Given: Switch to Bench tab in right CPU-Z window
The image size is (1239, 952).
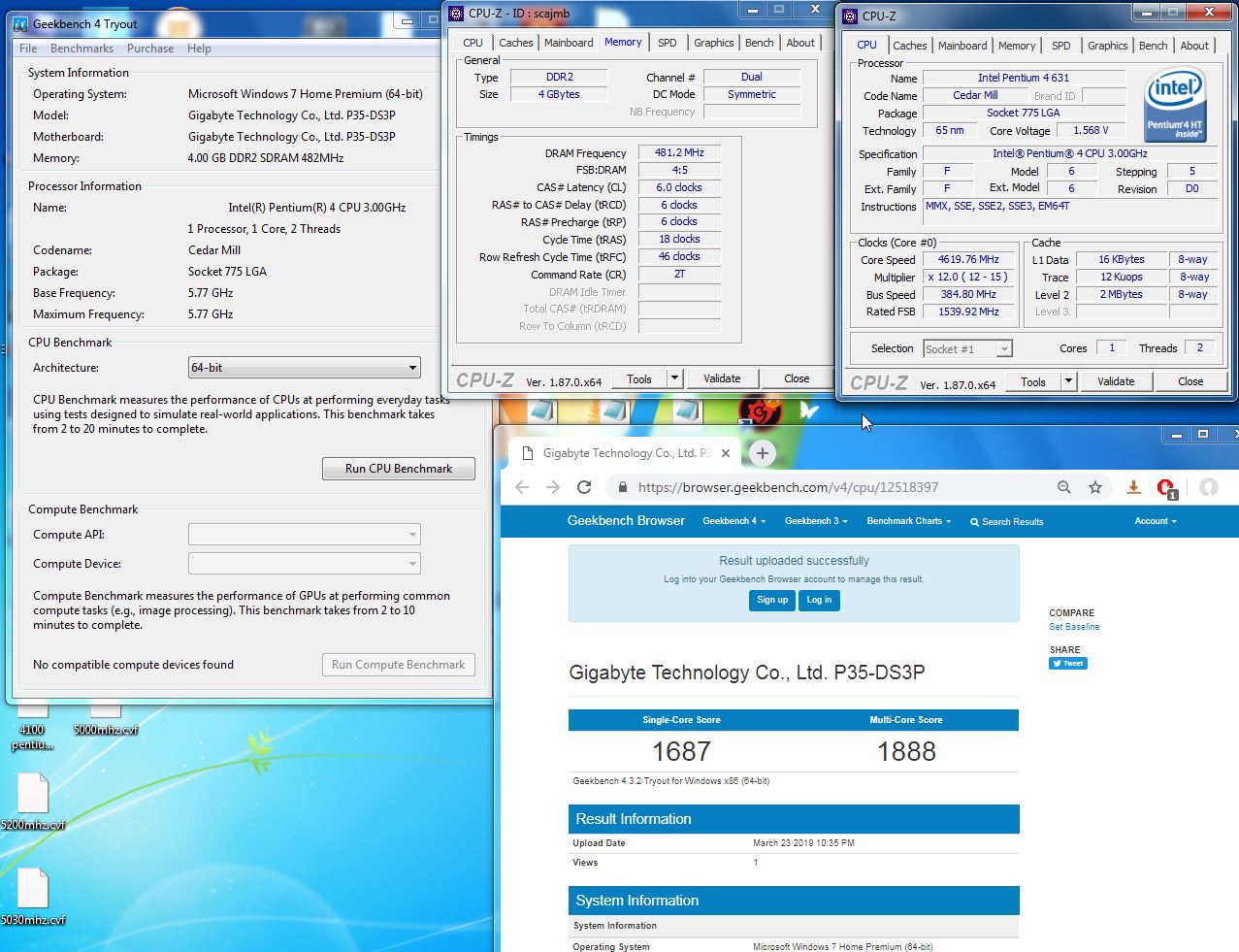Looking at the screenshot, I should (x=1153, y=46).
